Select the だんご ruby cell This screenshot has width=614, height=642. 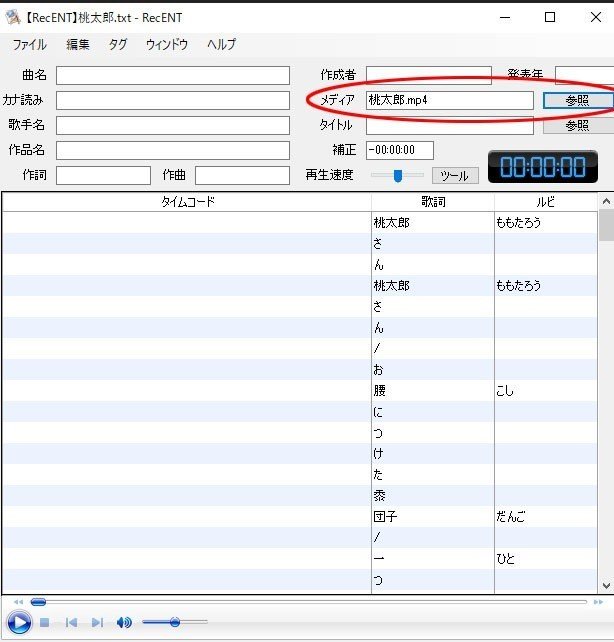point(546,517)
